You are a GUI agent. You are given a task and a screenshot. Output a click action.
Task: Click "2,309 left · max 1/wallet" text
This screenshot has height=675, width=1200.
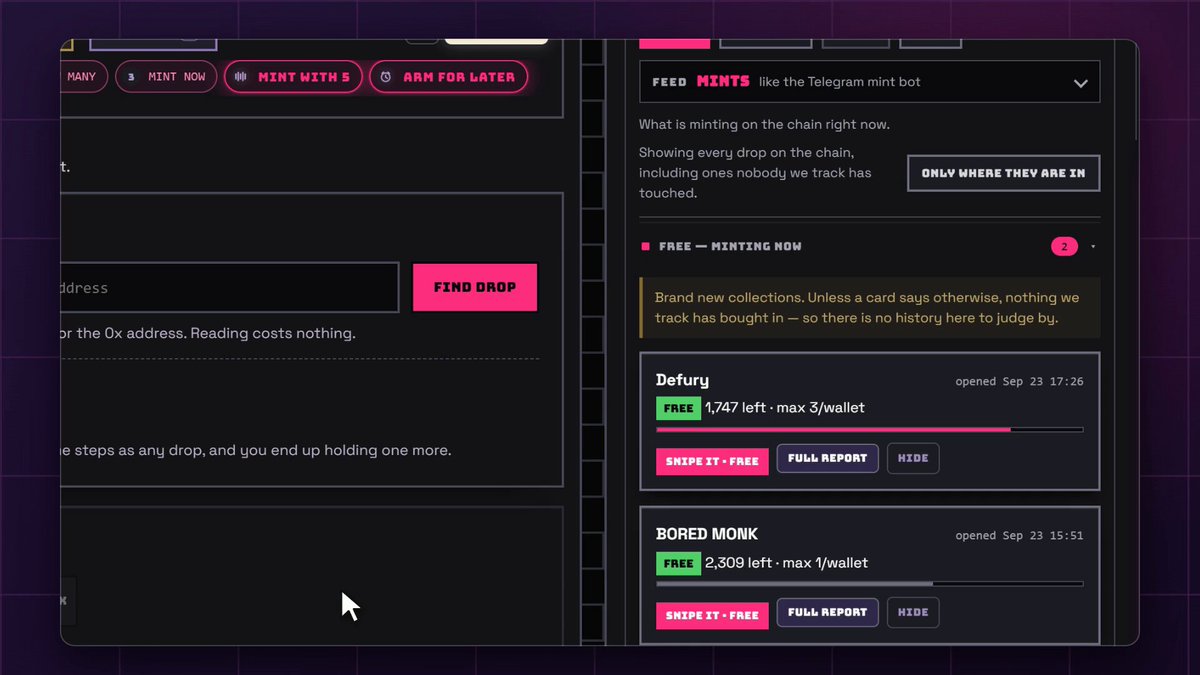[787, 563]
